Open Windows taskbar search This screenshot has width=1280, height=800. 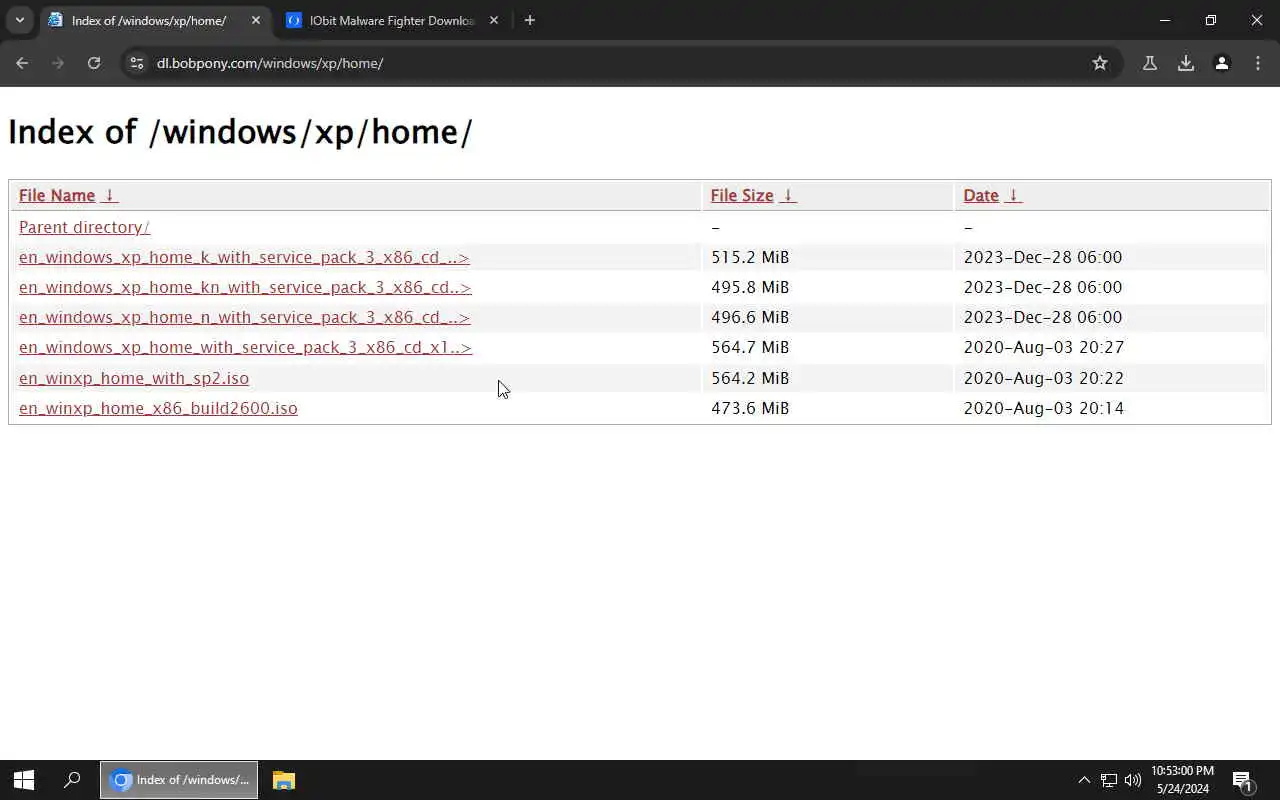(72, 780)
